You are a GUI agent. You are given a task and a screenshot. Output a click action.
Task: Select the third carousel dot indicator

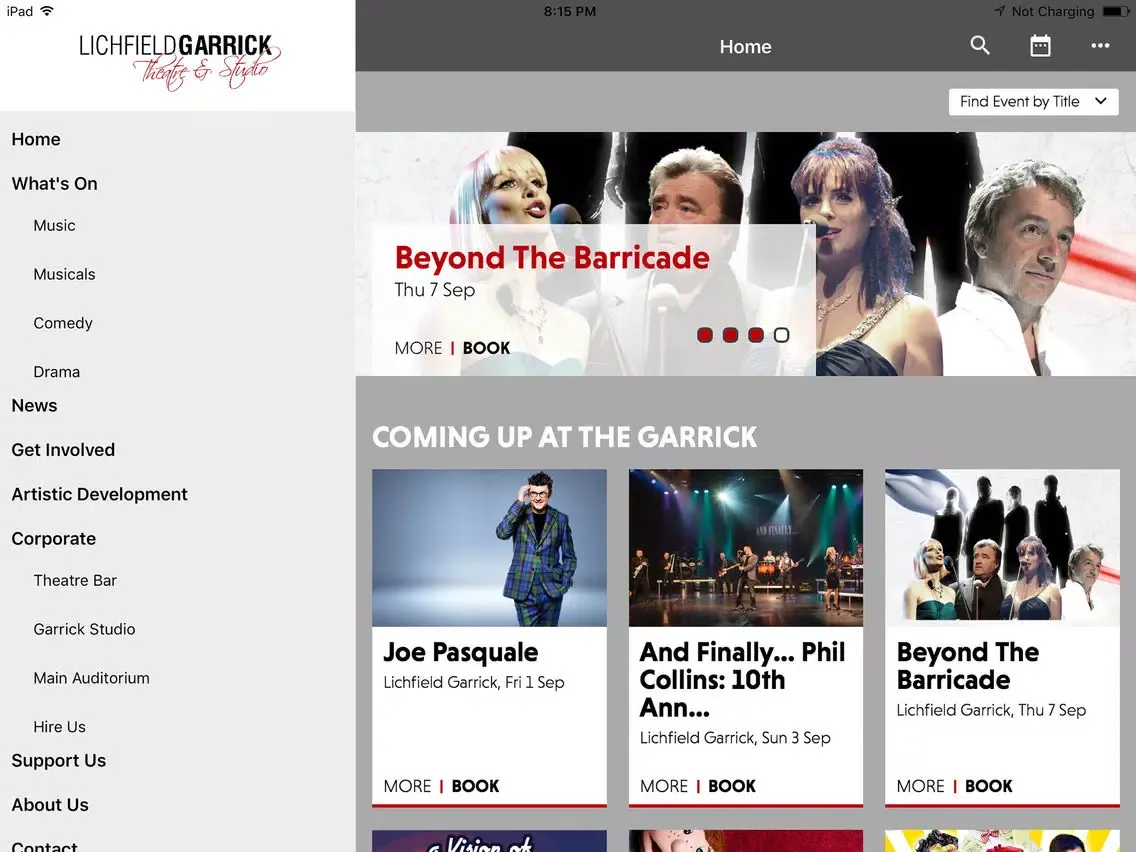(x=756, y=335)
